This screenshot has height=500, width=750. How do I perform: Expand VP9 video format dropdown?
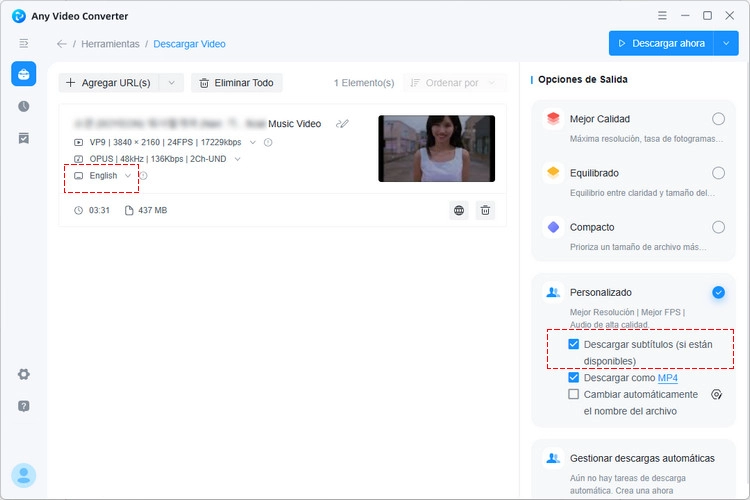[253, 143]
